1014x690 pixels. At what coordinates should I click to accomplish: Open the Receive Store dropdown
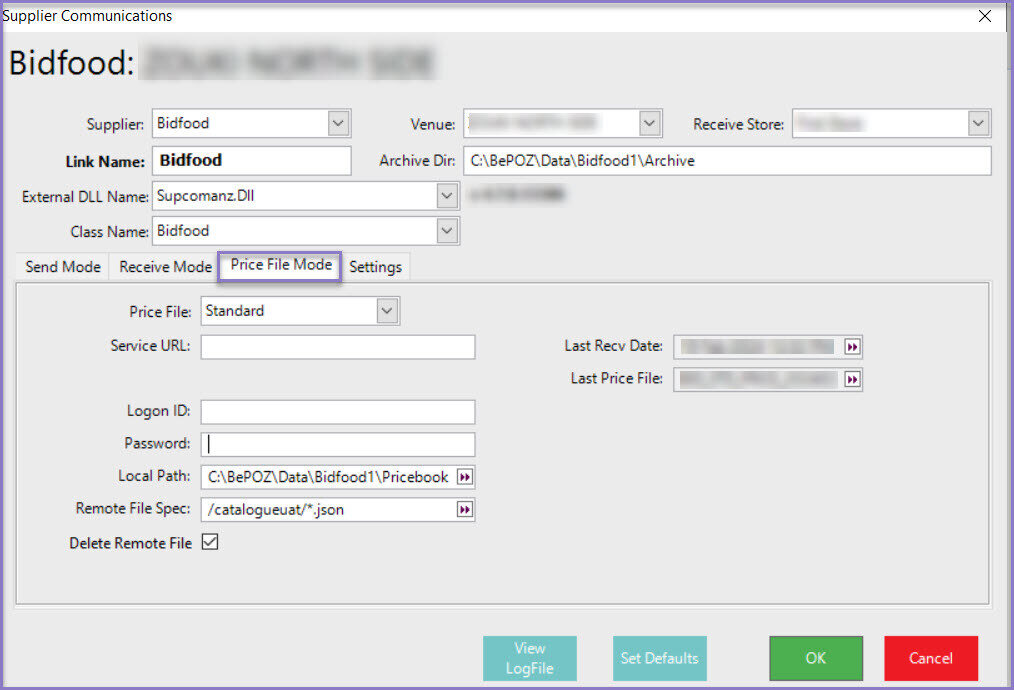click(978, 123)
